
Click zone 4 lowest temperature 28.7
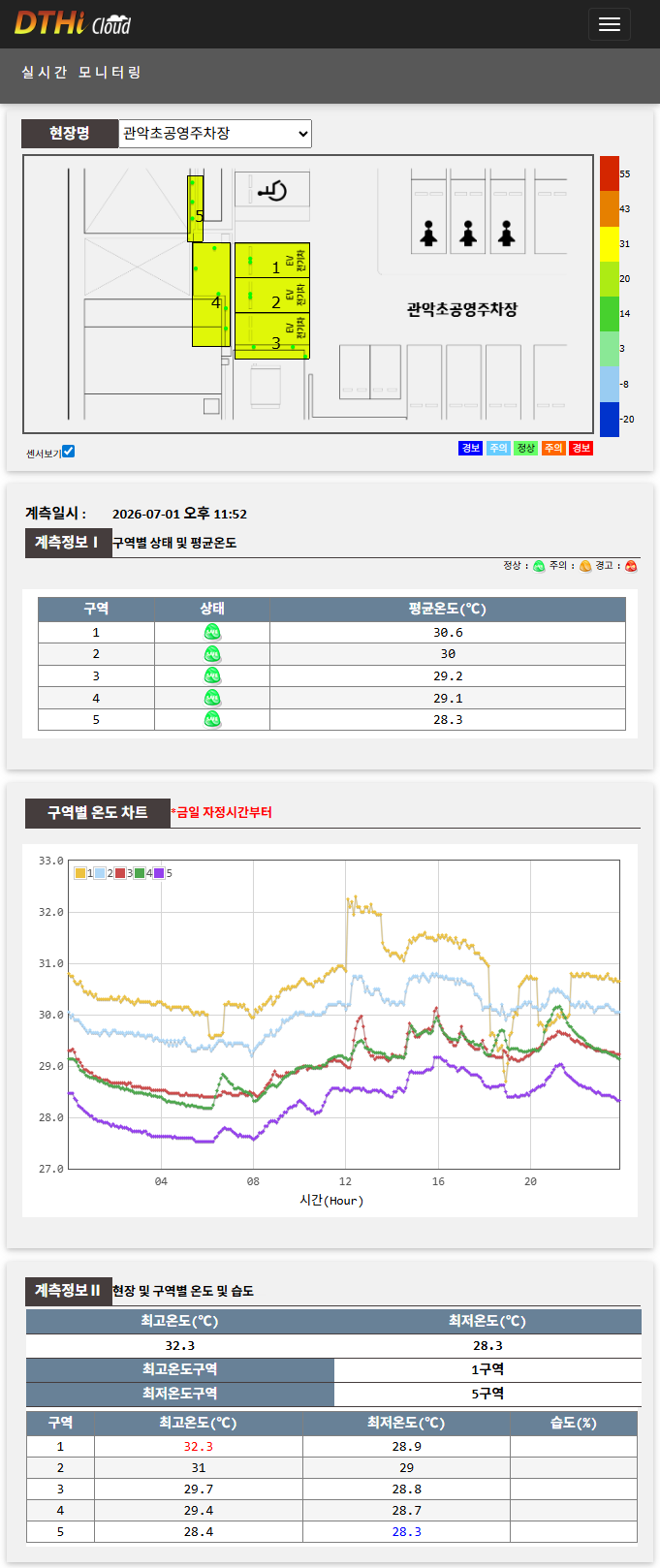pyautogui.click(x=406, y=1510)
